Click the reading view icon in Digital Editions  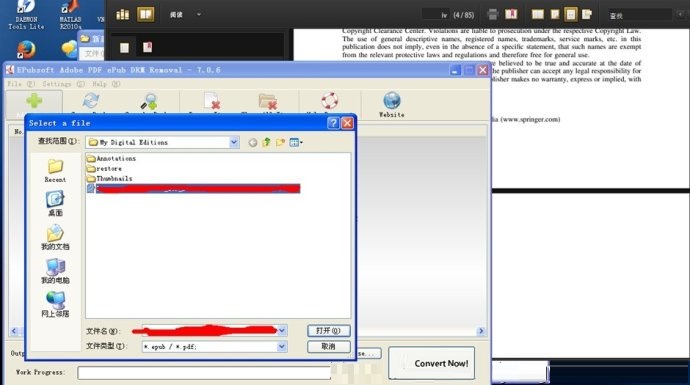[x=146, y=14]
